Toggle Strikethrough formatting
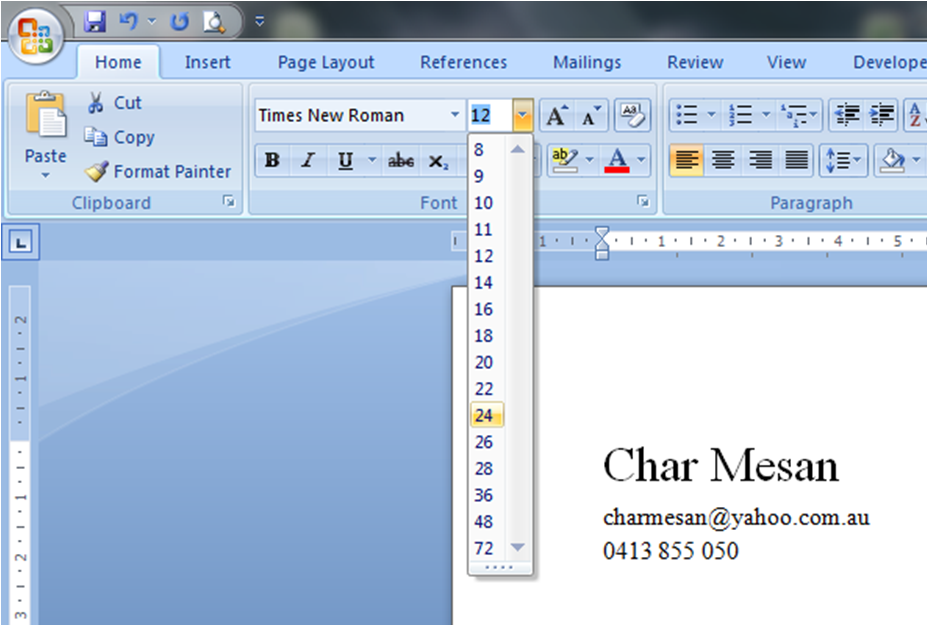Screen dimensions: 928x626 pos(401,160)
